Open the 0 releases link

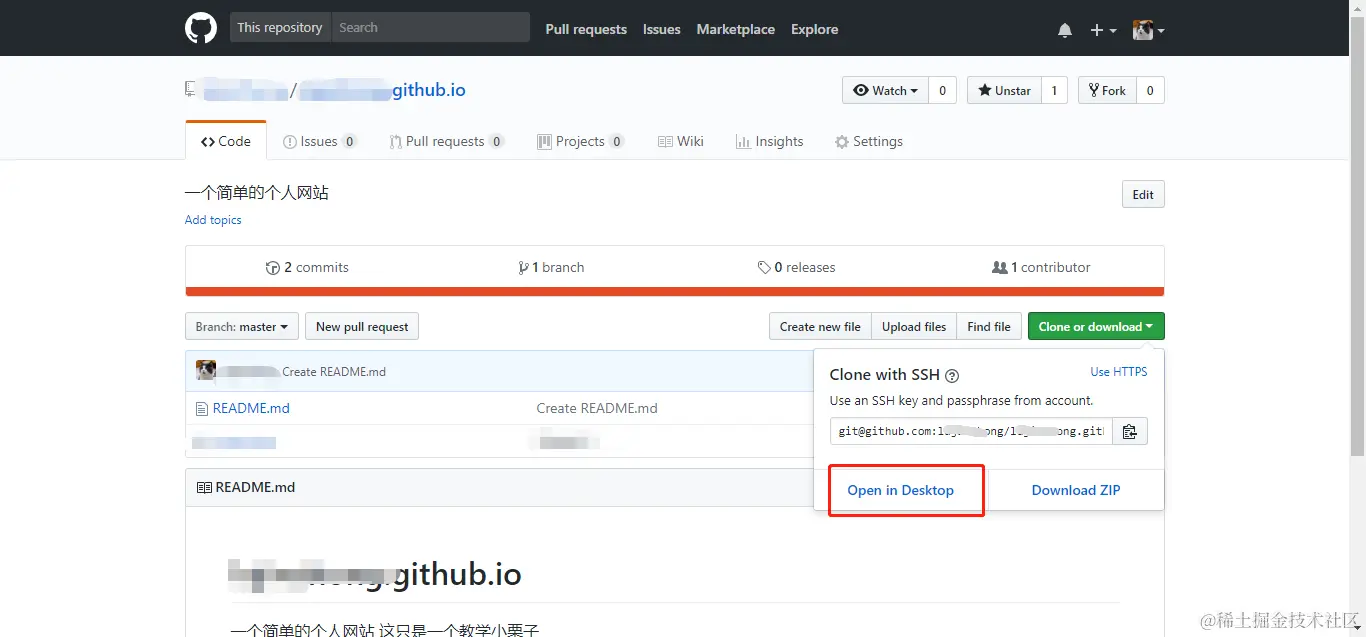tap(797, 267)
